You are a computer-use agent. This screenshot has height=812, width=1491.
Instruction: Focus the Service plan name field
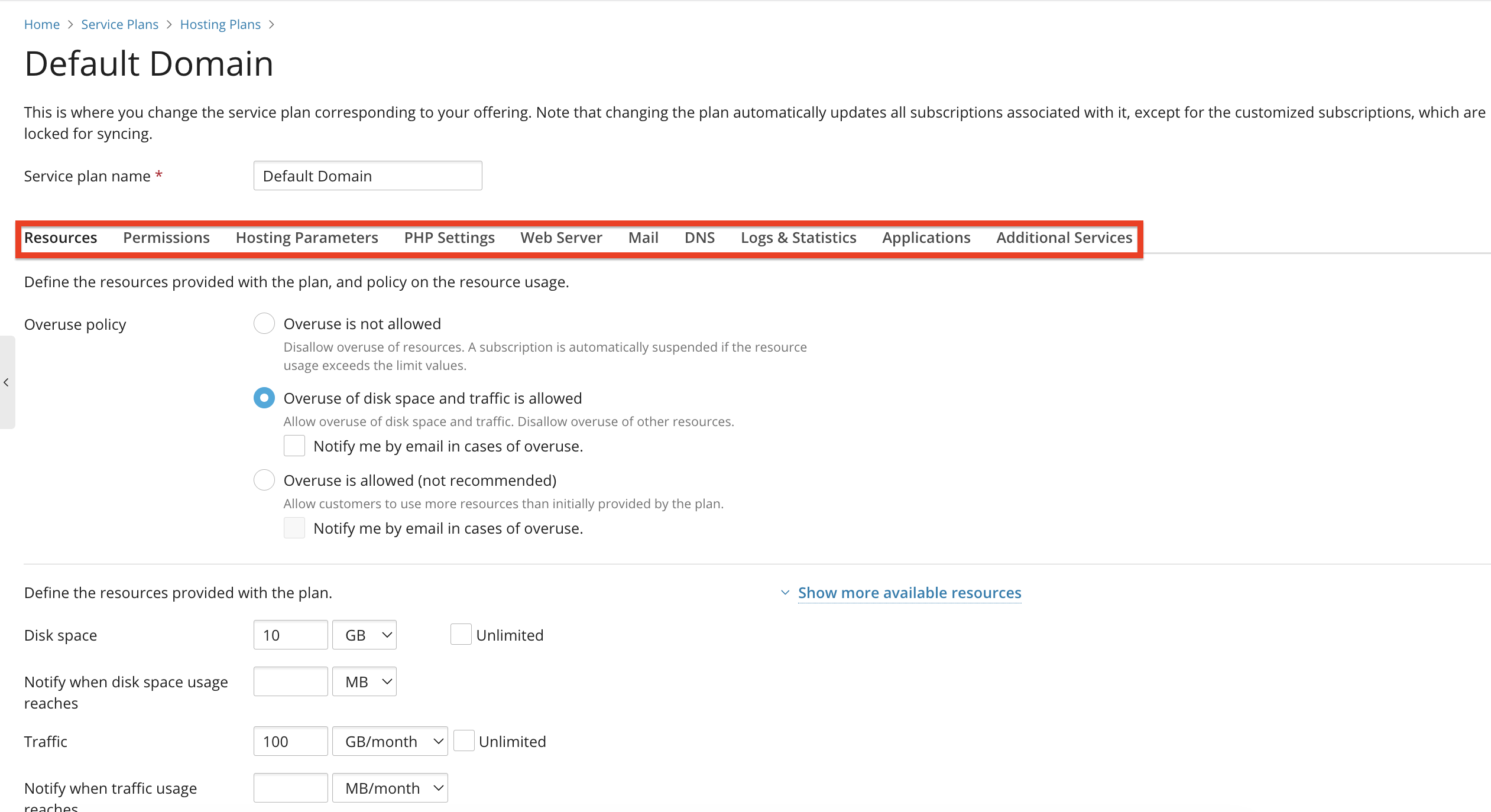(x=368, y=176)
